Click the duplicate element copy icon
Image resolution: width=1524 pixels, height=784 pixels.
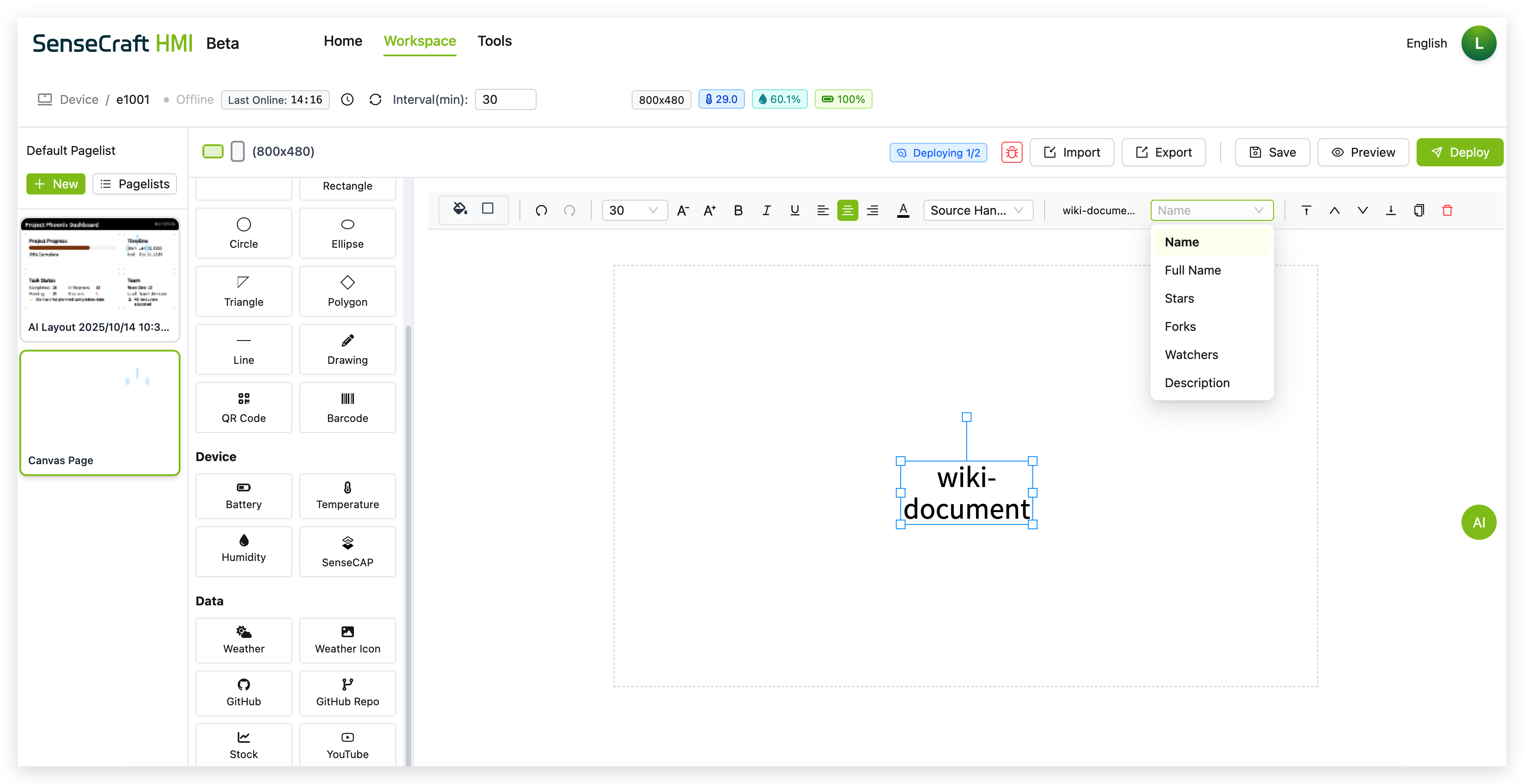pyautogui.click(x=1419, y=210)
